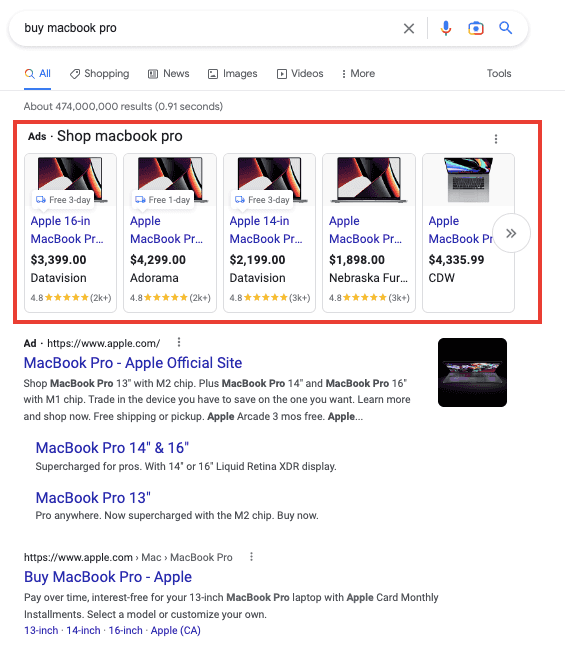Click the product image of the Adorama card
Screen dimensions: 565x650
[170, 179]
